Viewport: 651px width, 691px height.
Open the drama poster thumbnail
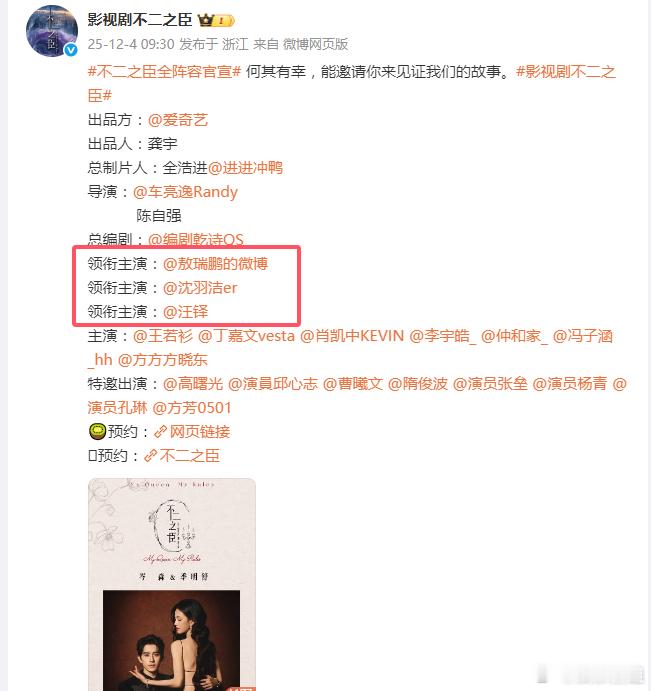click(172, 584)
